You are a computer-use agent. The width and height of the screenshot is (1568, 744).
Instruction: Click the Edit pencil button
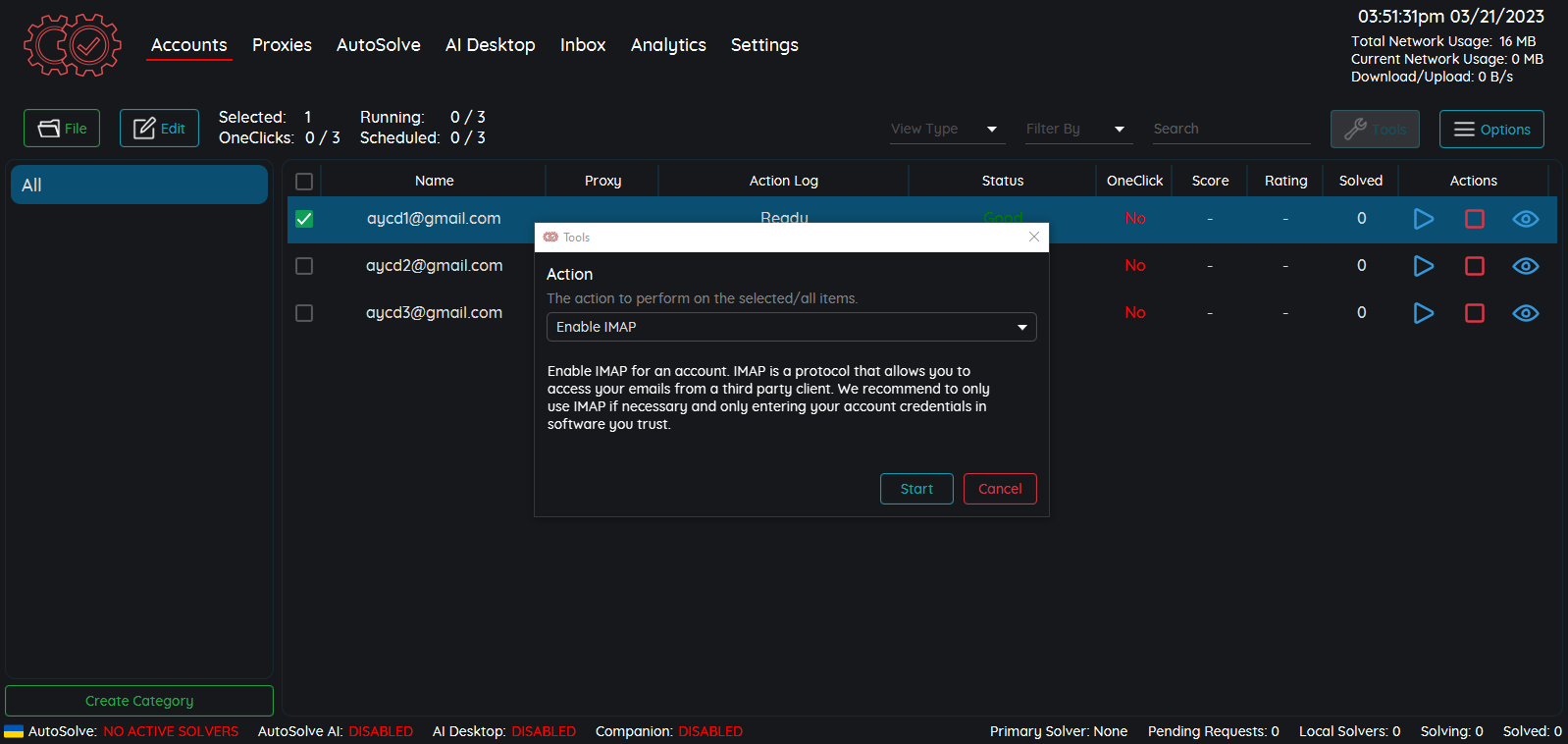pyautogui.click(x=159, y=129)
